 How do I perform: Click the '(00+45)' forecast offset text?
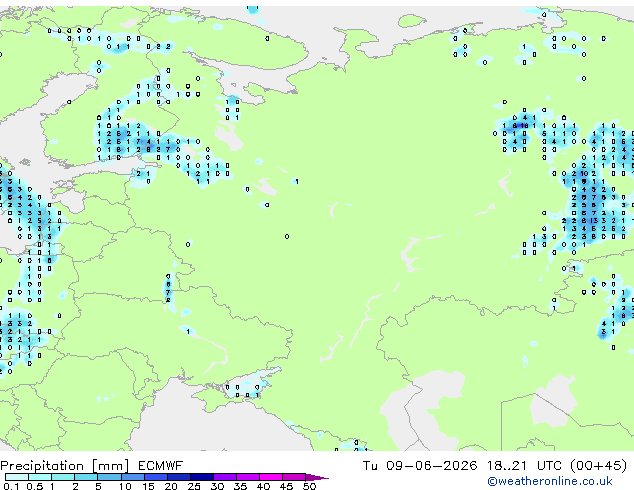click(x=598, y=466)
